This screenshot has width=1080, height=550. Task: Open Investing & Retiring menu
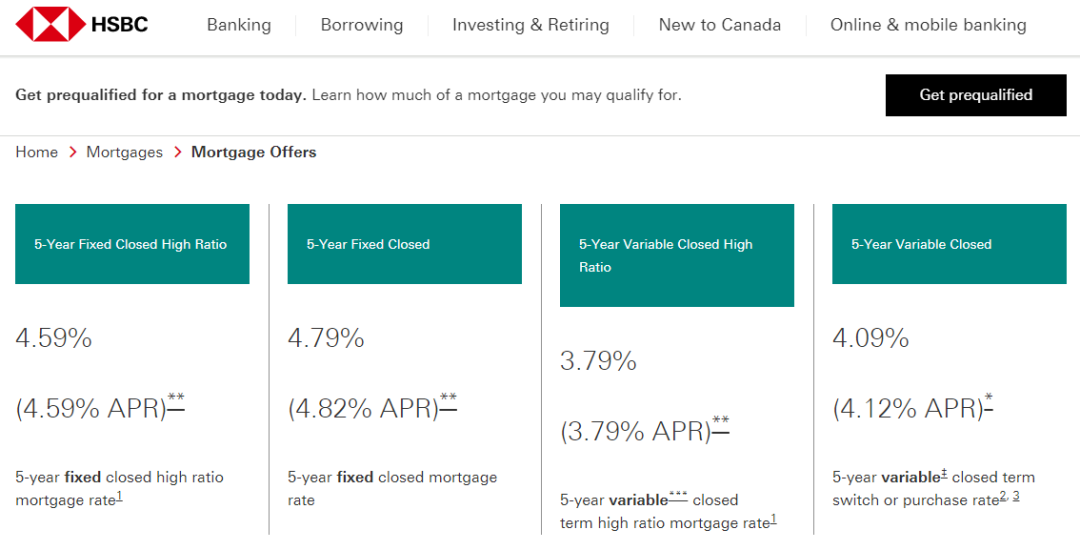point(530,25)
